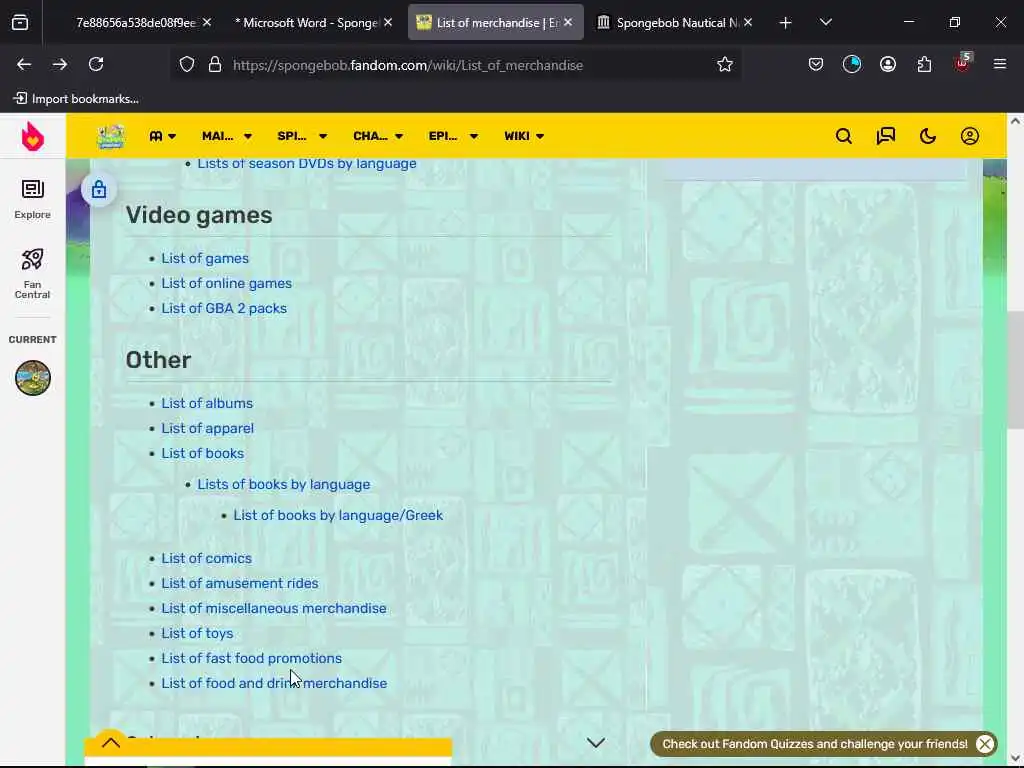Go back with the browser back arrow
The height and width of the screenshot is (768, 1024).
pos(24,64)
